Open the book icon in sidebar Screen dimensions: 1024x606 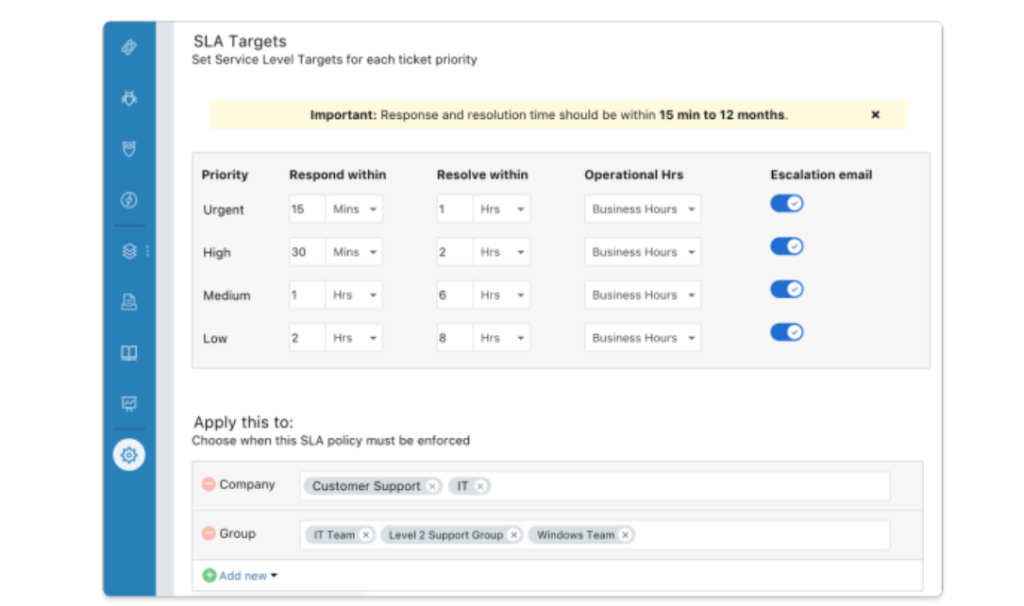tap(129, 354)
